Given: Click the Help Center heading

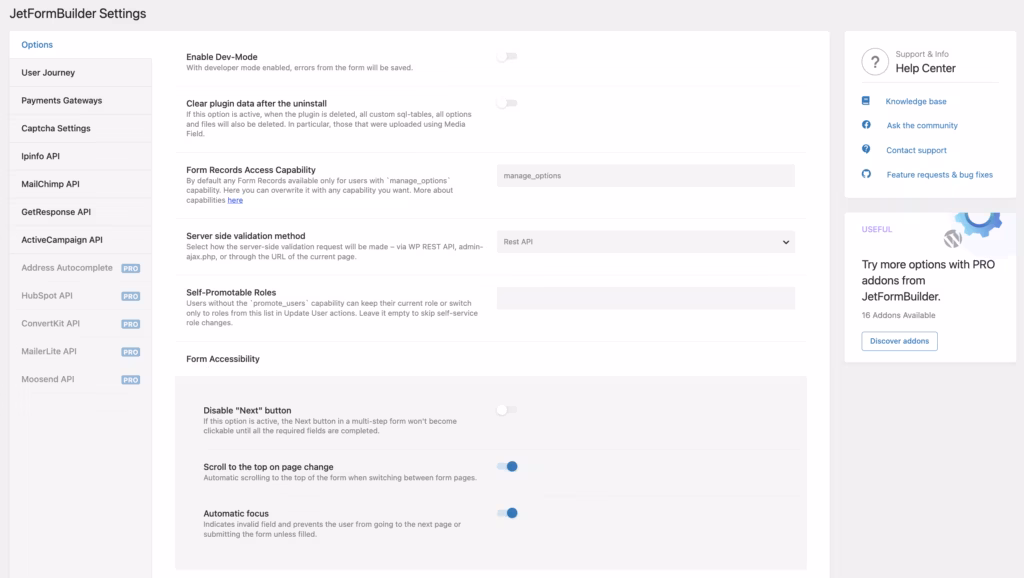Looking at the screenshot, I should pos(925,69).
